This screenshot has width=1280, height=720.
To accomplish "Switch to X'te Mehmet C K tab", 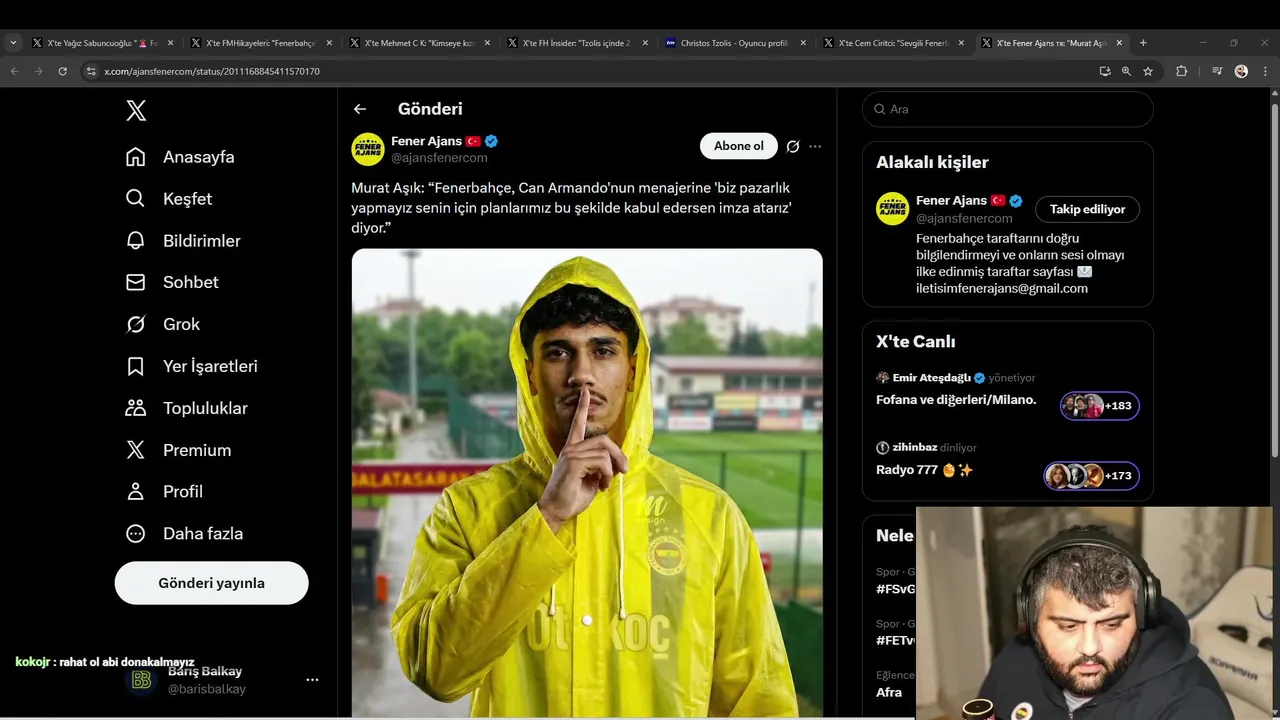I will pos(420,43).
